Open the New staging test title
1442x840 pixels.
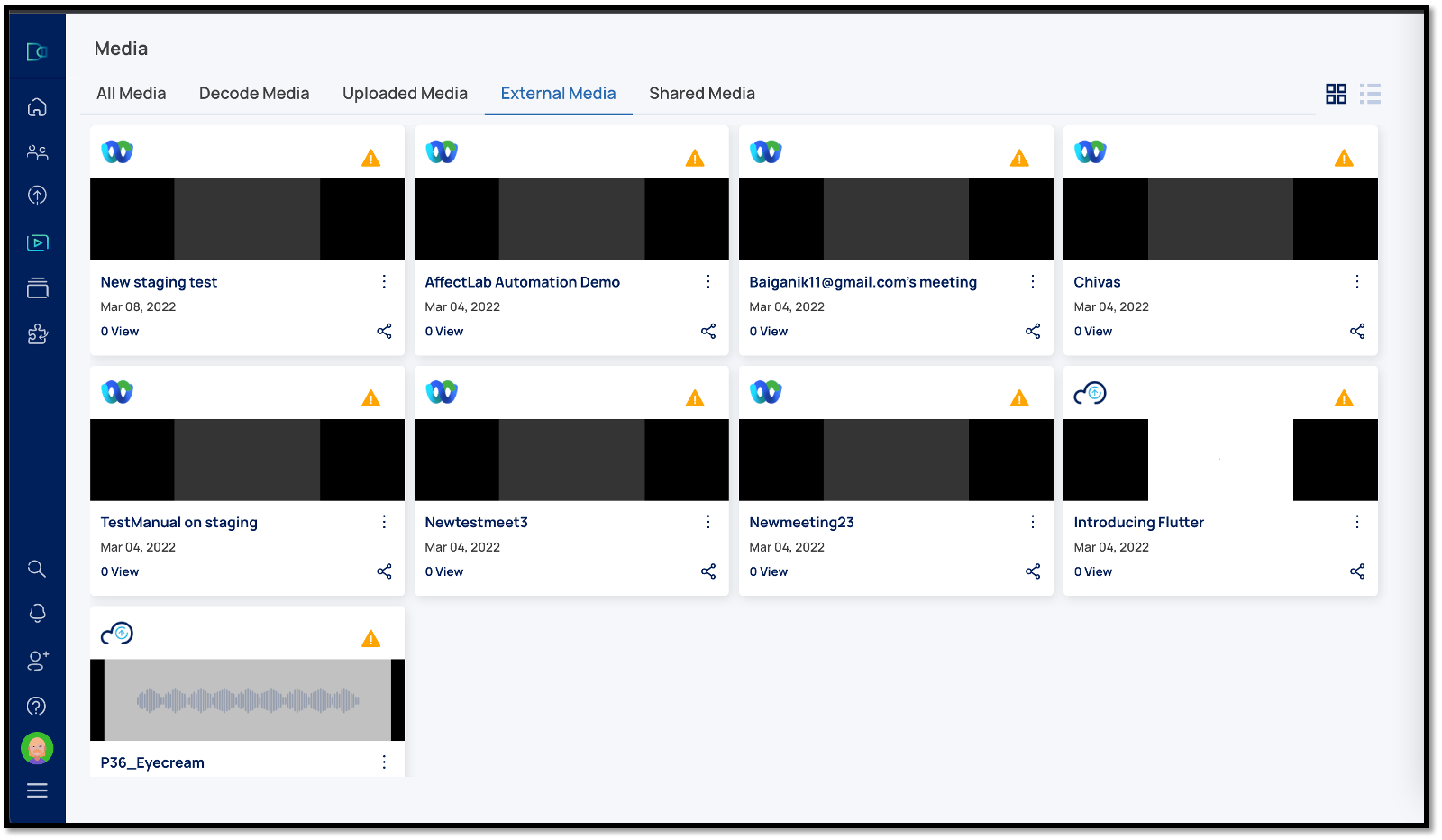pos(159,282)
